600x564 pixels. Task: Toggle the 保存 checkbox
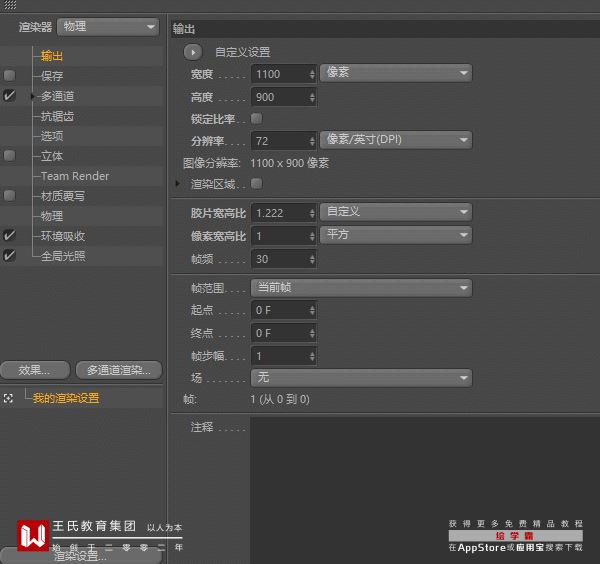pos(9,75)
